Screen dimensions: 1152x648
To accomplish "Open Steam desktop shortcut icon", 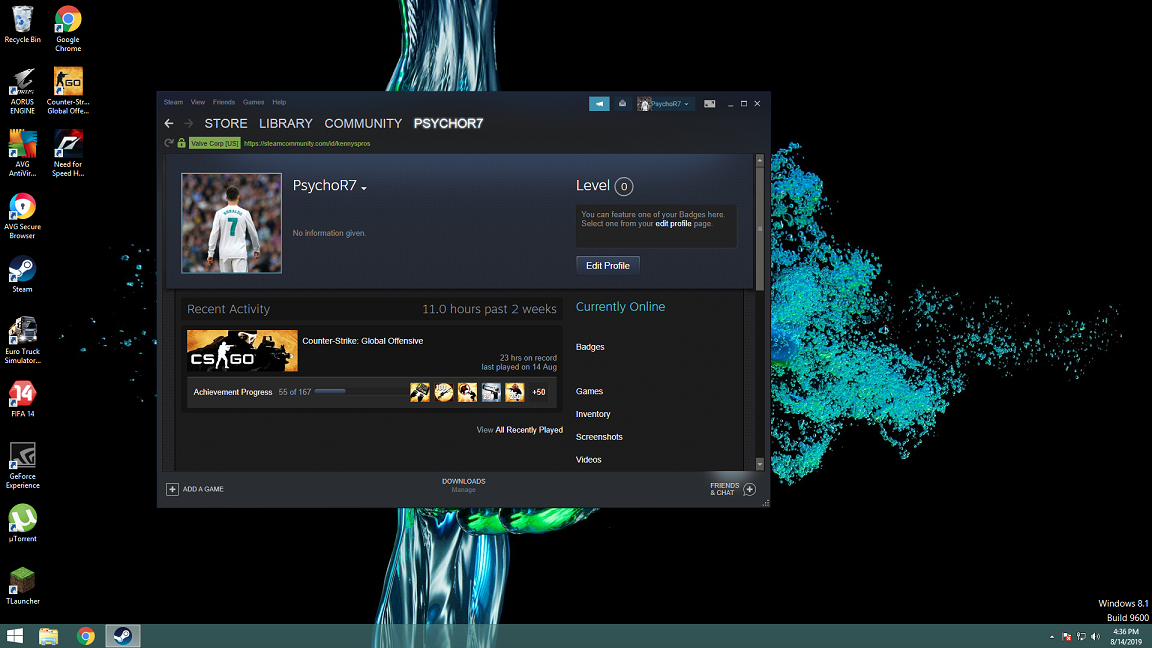I will point(22,272).
